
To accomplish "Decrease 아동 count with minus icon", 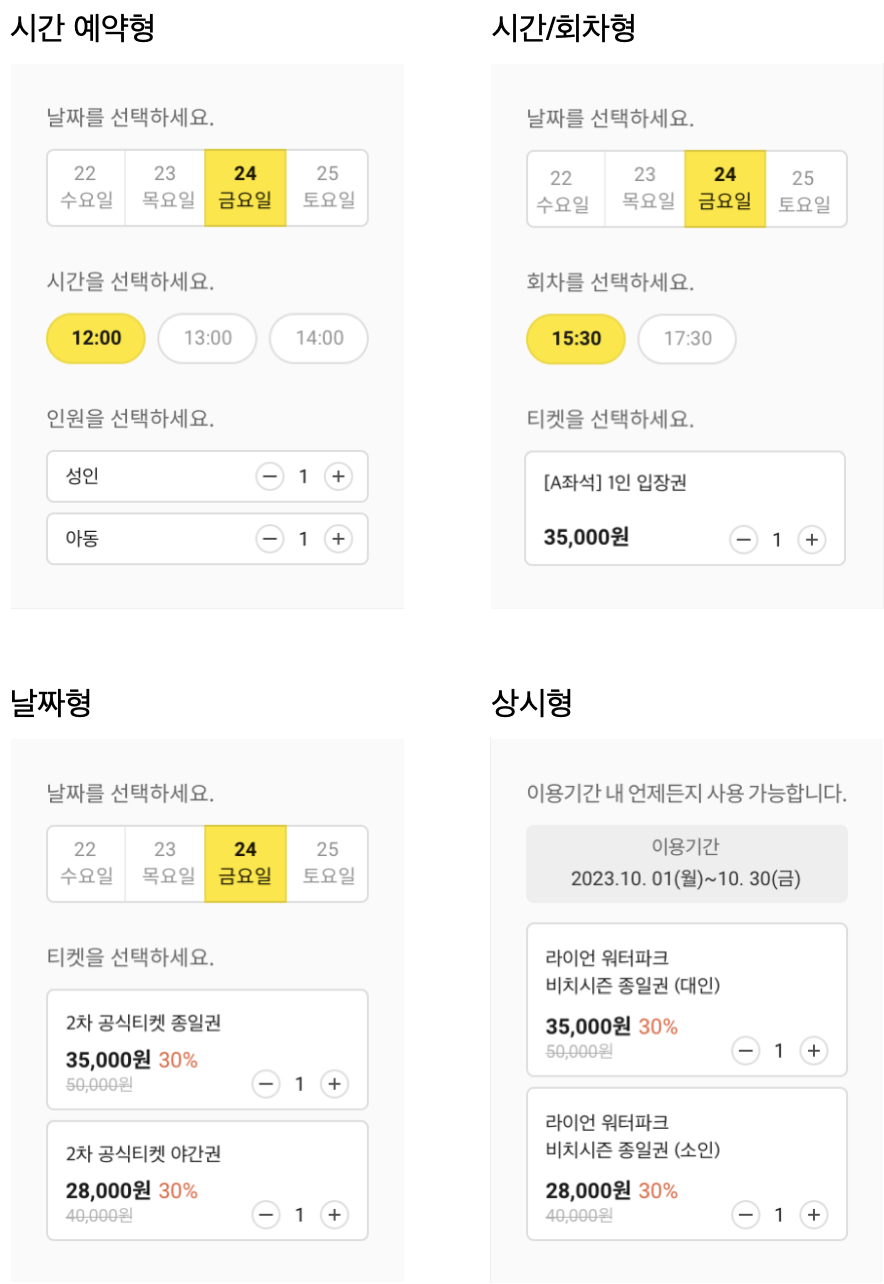I will pyautogui.click(x=270, y=539).
